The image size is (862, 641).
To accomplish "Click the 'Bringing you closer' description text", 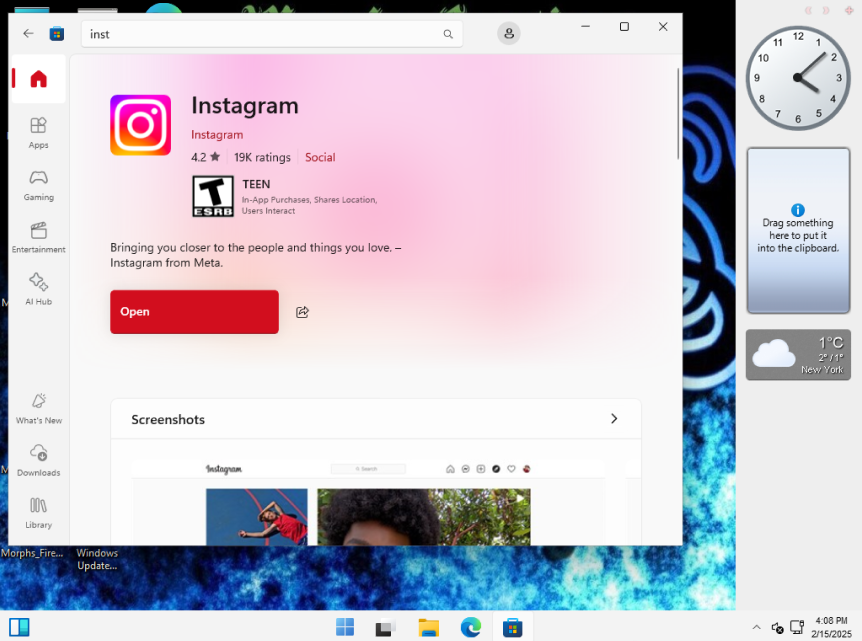I will 256,255.
